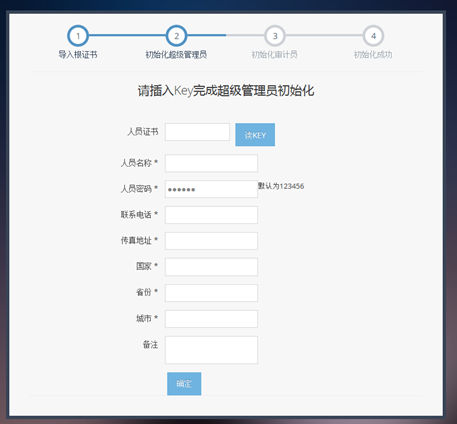
Task: Click the 确定 confirm button
Action: click(184, 384)
